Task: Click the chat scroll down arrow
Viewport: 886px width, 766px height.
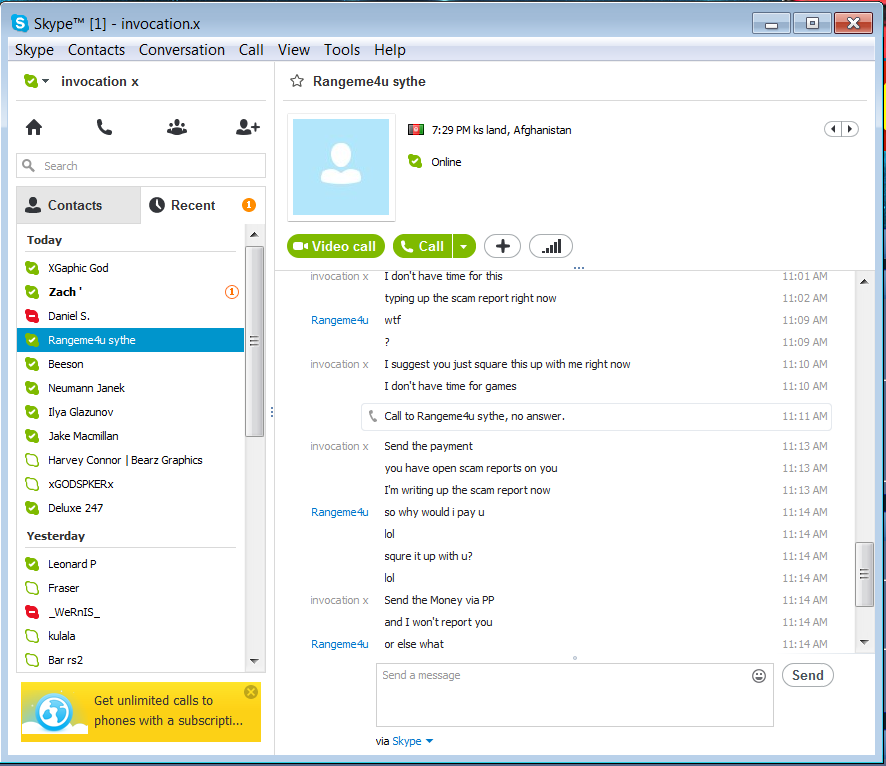Action: click(864, 642)
